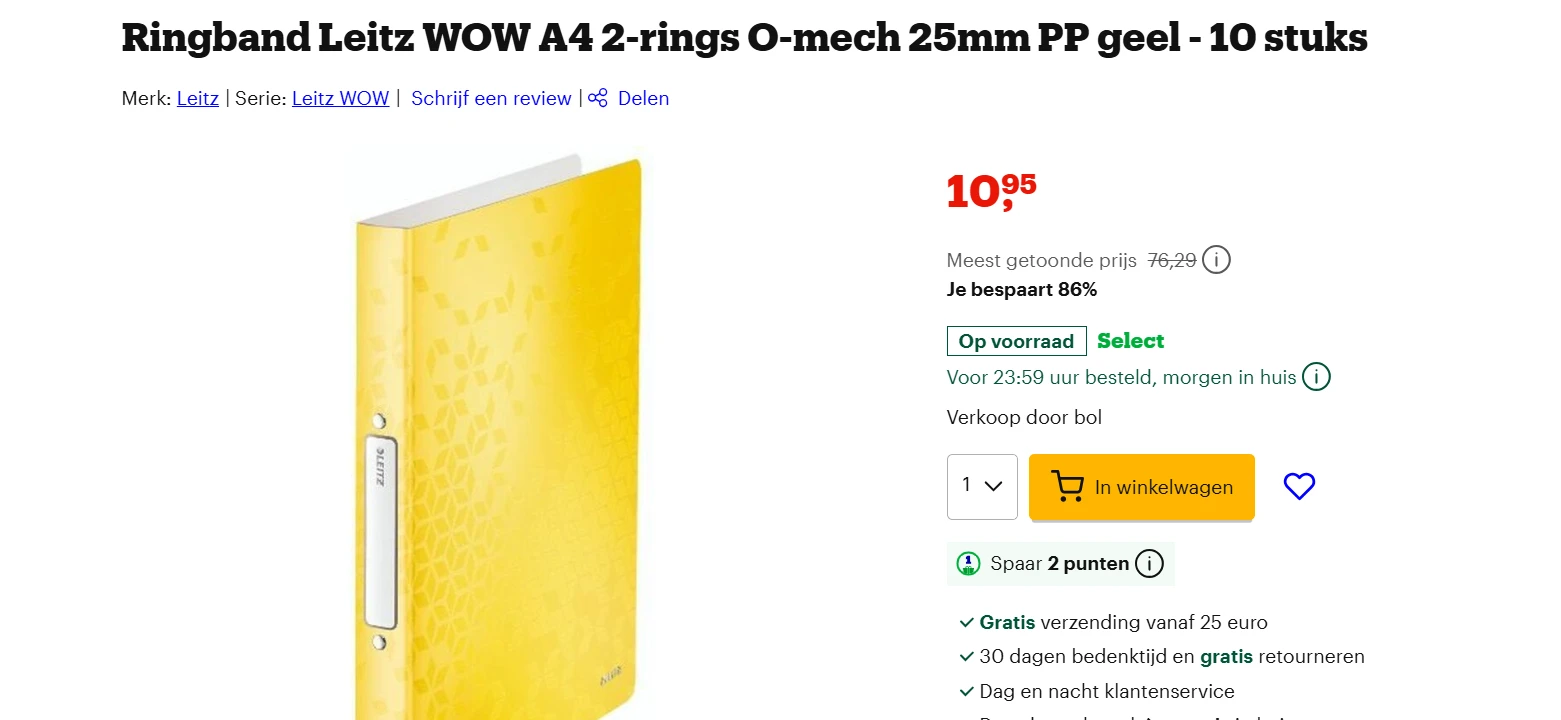
Task: Click the checkmark beside Gratis verzending
Action: coord(966,621)
